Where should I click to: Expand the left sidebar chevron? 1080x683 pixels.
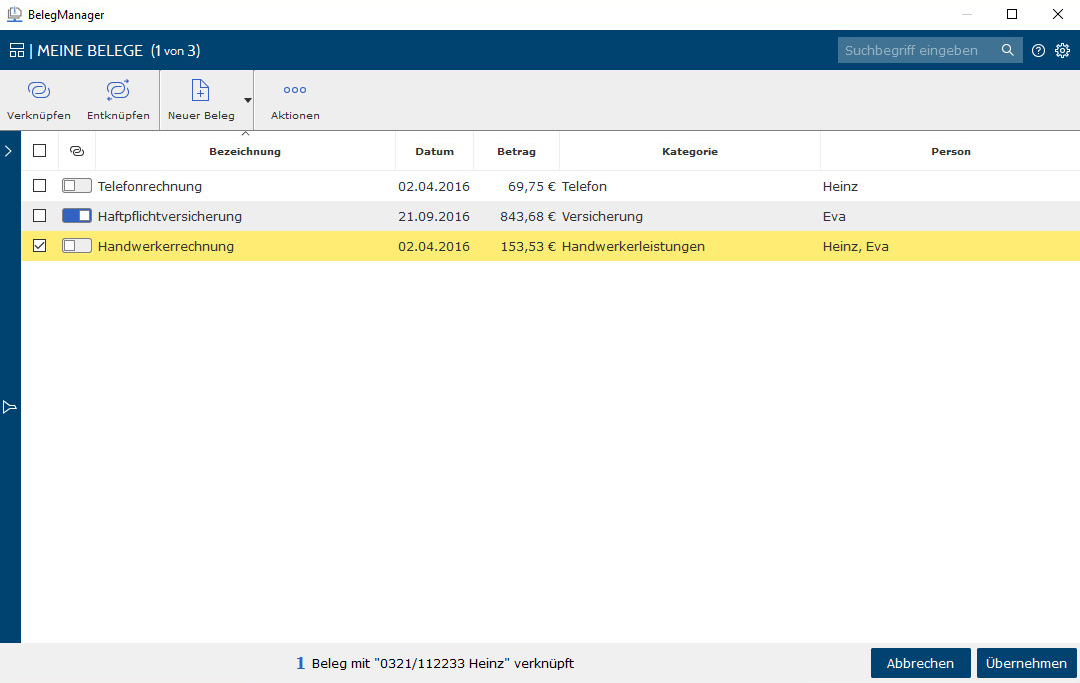[8, 151]
